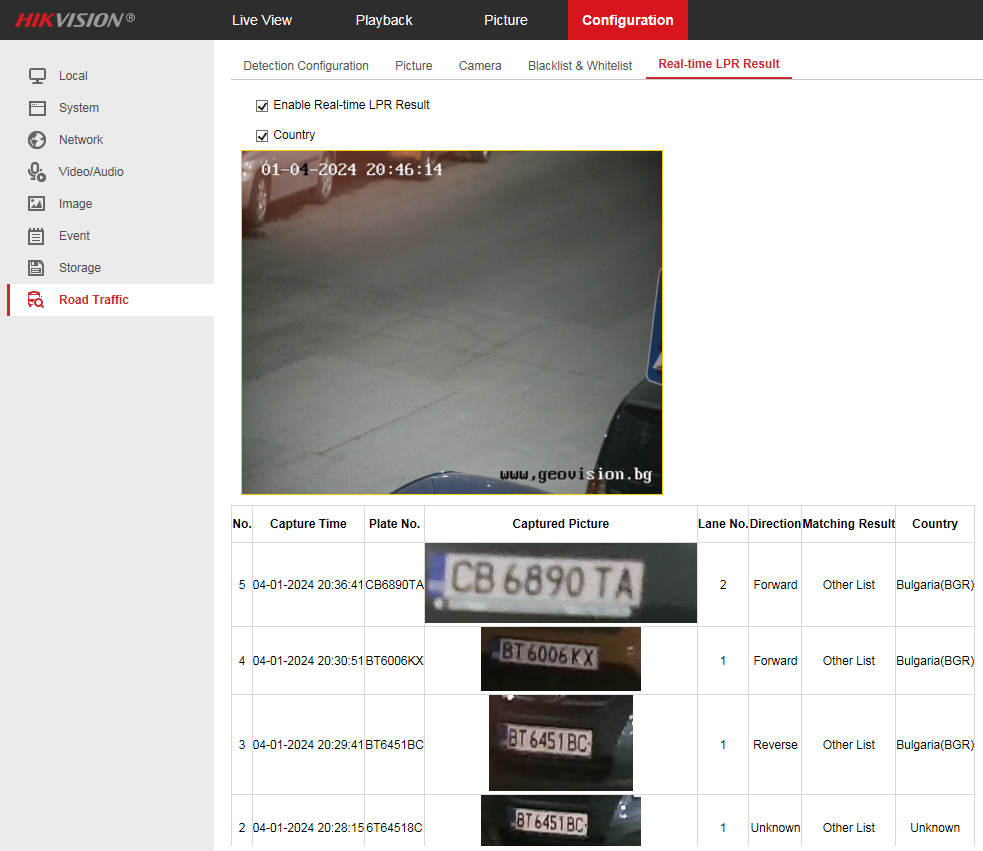
Task: Click the Image picture icon in sidebar
Action: point(37,204)
